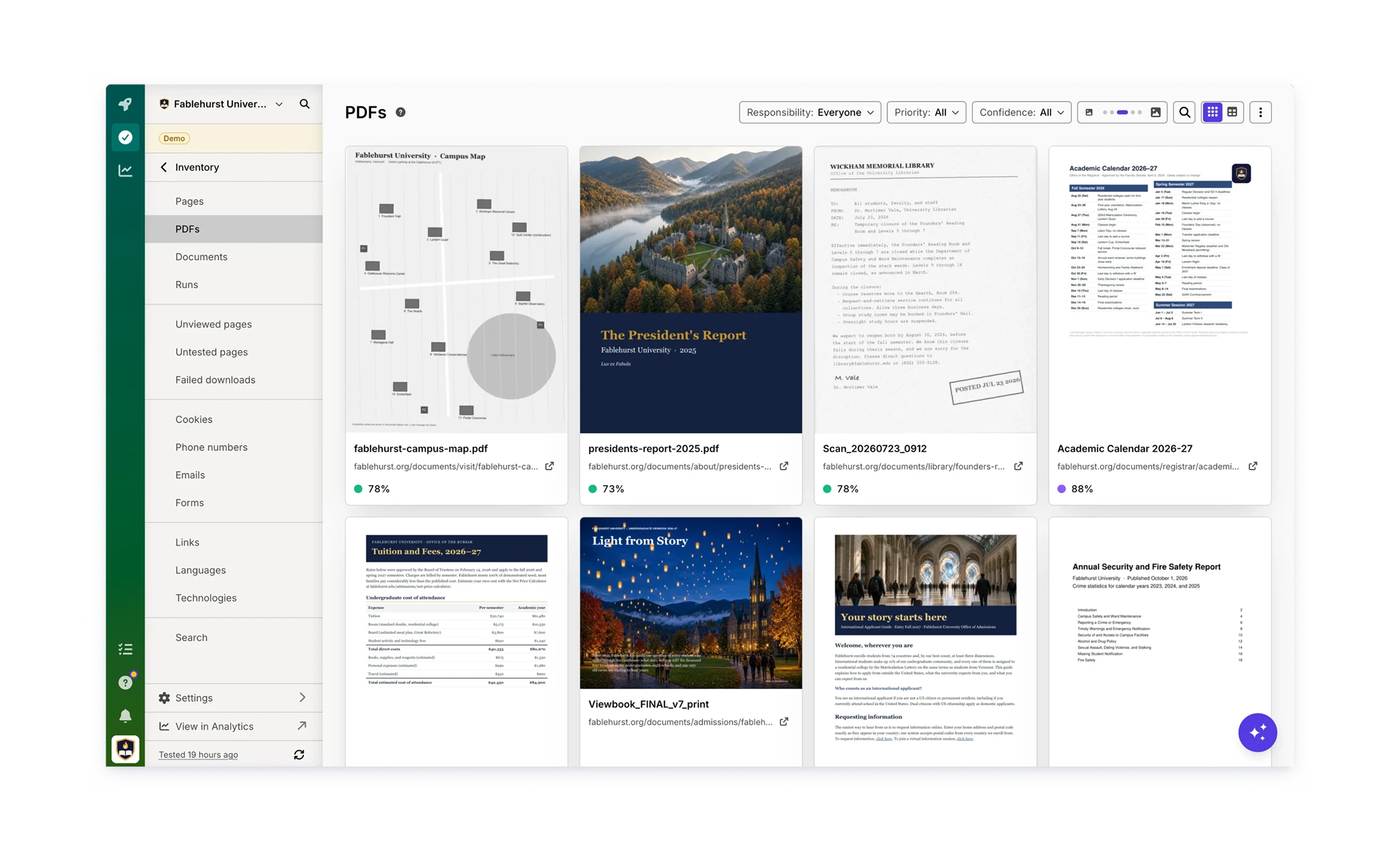Click the small thumbnail size icon

[1089, 113]
